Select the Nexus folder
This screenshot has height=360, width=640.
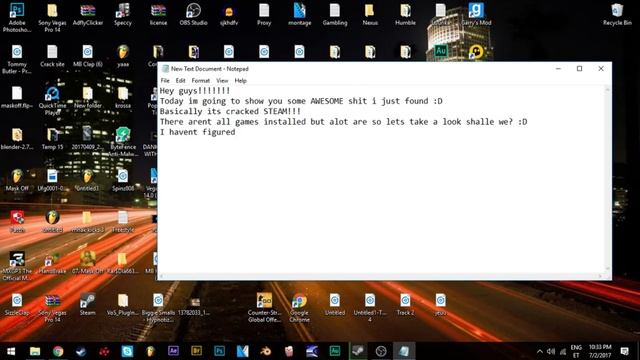[370, 14]
